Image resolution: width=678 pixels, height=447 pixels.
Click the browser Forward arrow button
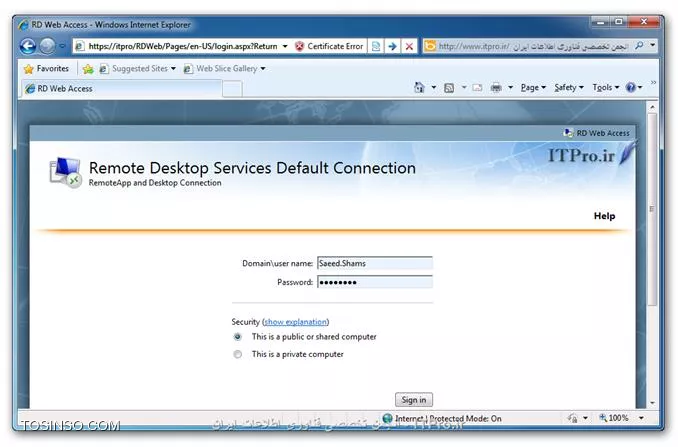click(x=47, y=46)
